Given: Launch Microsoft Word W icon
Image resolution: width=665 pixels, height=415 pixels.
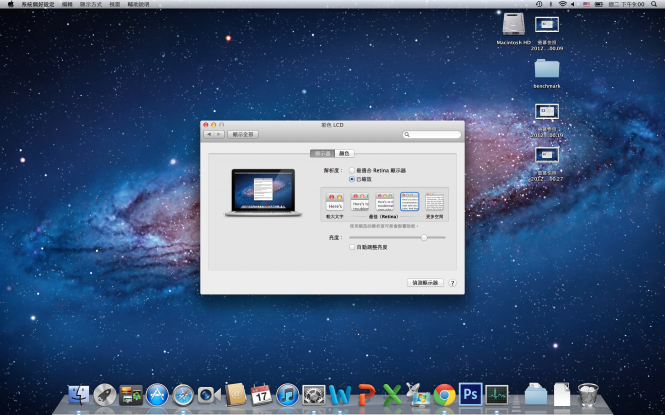Looking at the screenshot, I should [x=340, y=396].
